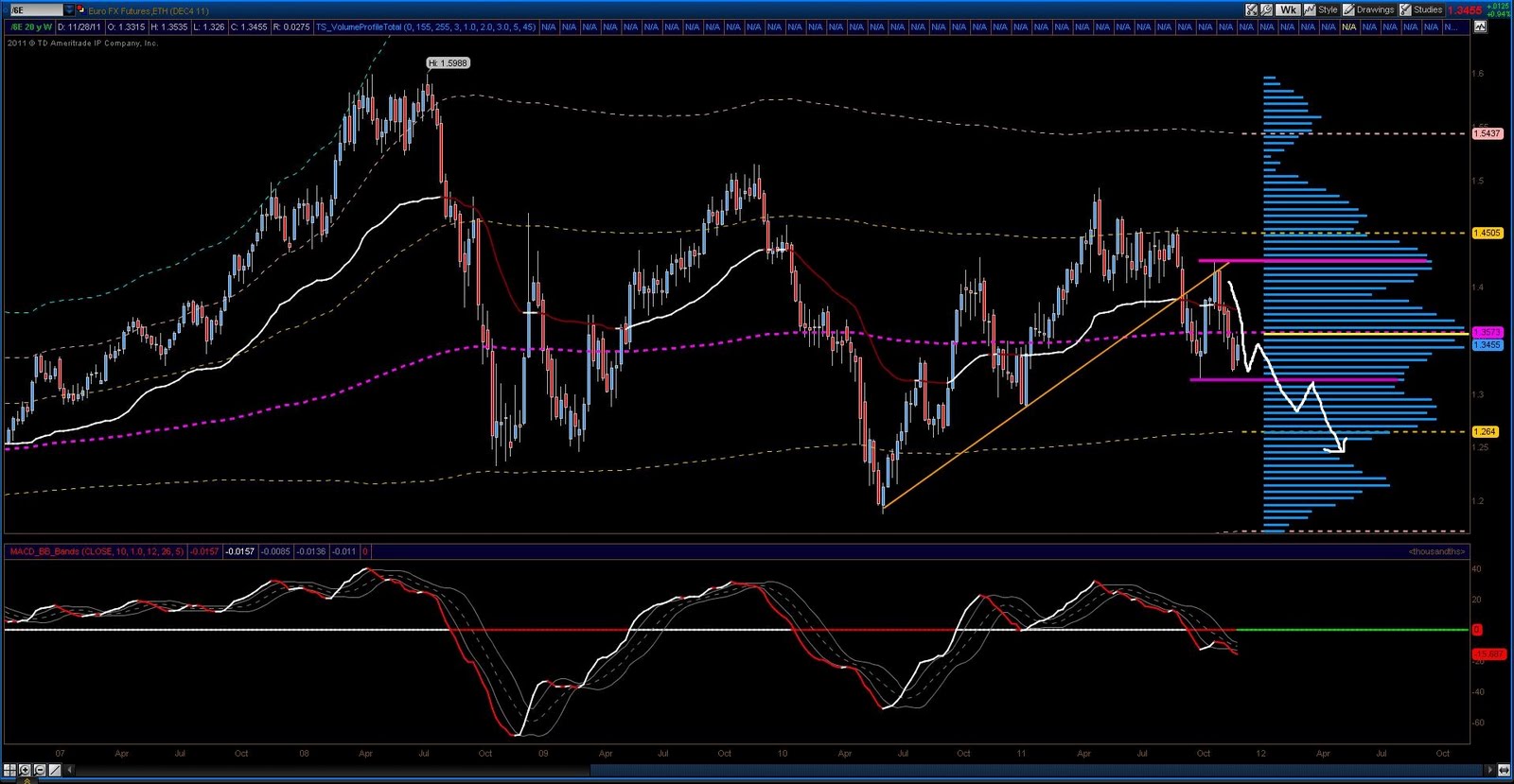Click the D: 11/28/11 date value
Viewport: 1514px width, 784px height.
coord(81,26)
